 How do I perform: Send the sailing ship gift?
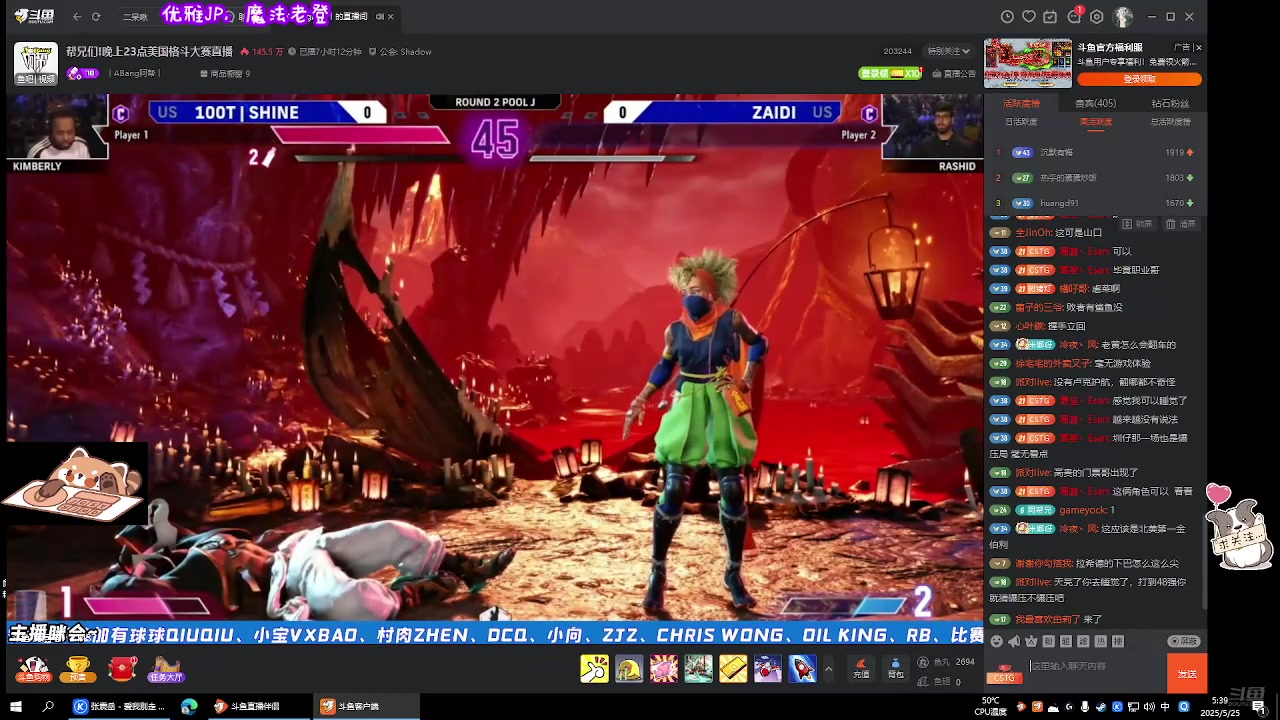(x=698, y=668)
